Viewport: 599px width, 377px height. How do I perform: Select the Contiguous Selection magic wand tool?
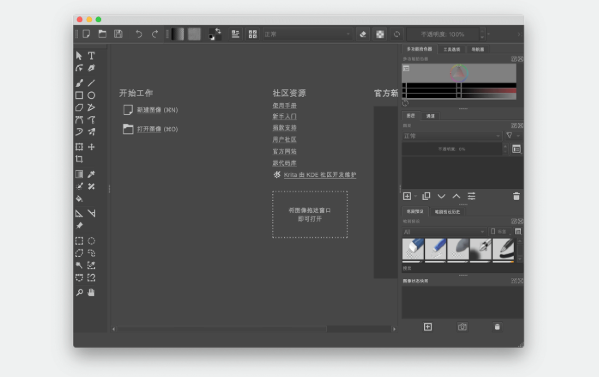pyautogui.click(x=79, y=265)
